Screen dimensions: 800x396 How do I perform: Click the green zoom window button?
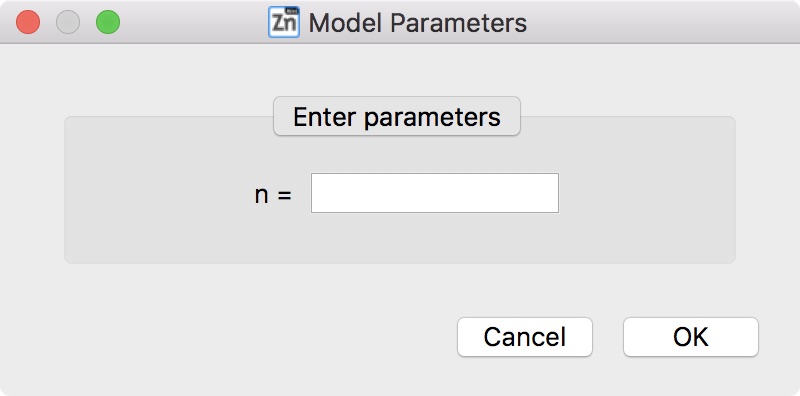tap(108, 22)
